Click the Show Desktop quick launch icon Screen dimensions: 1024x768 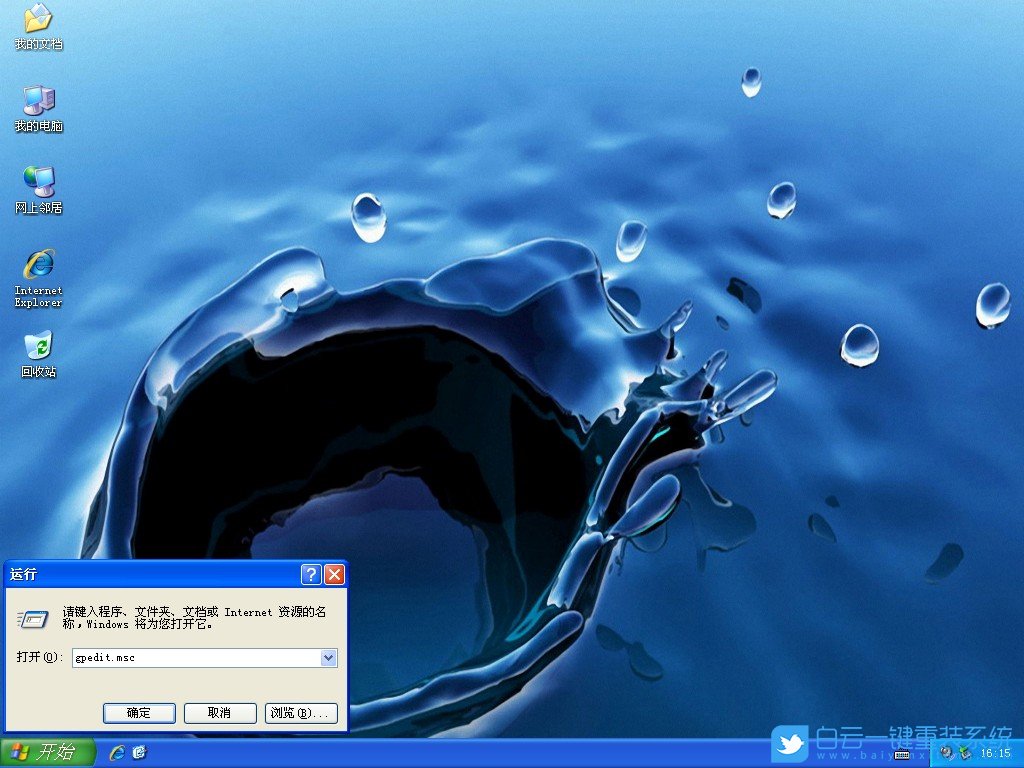pyautogui.click(x=137, y=753)
